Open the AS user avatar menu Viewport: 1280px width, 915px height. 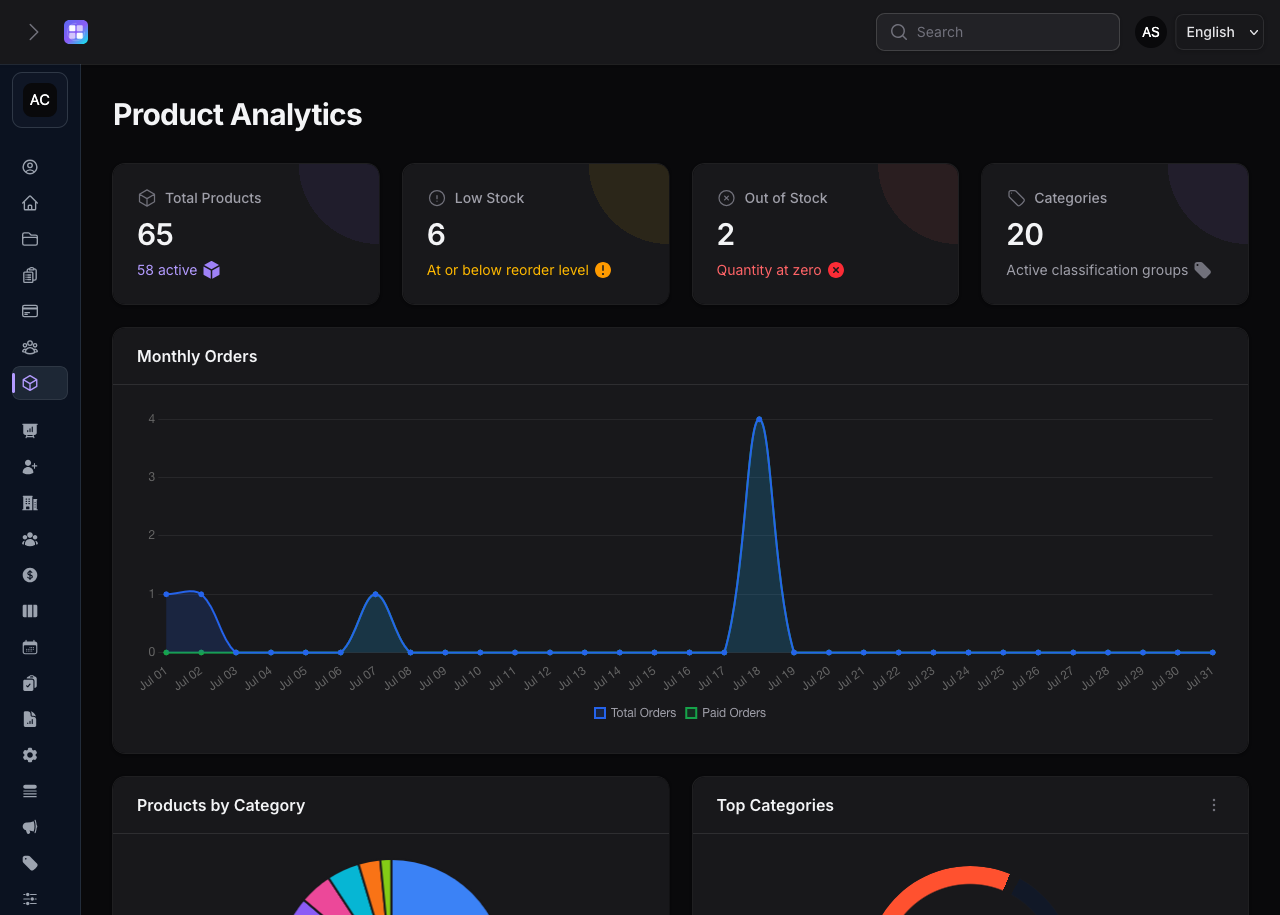point(1151,32)
